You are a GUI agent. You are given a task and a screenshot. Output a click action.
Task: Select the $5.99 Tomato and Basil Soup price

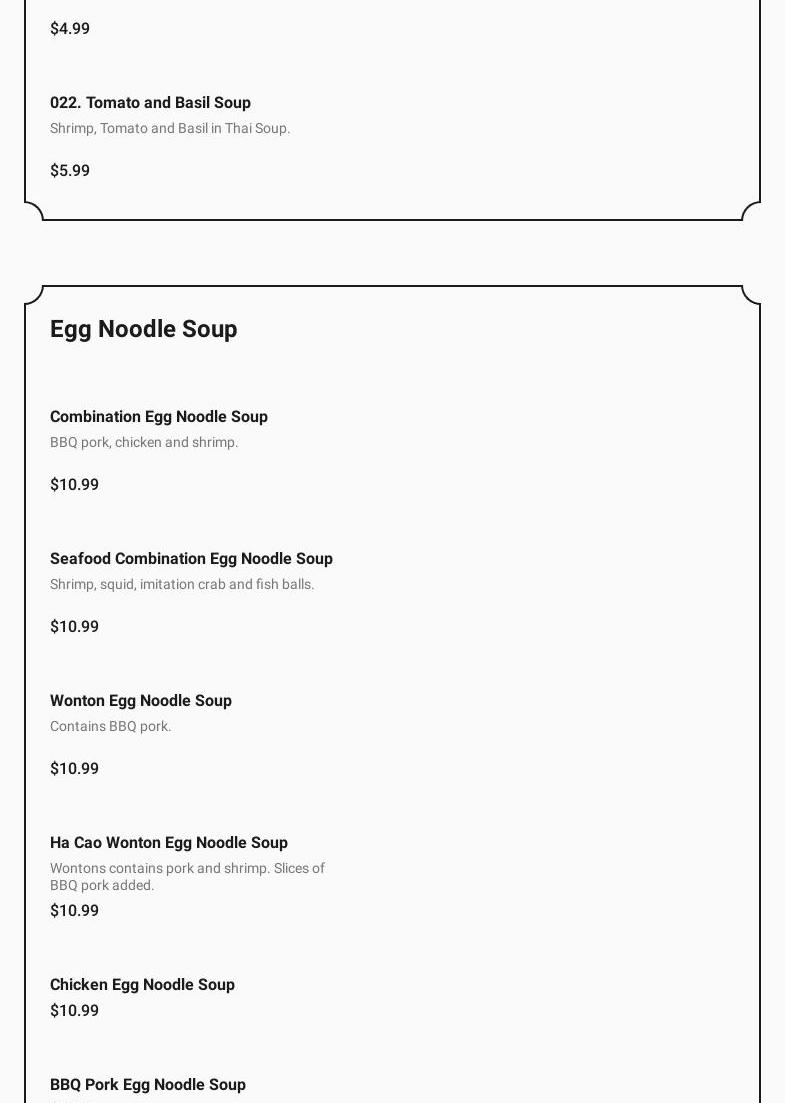tap(70, 170)
